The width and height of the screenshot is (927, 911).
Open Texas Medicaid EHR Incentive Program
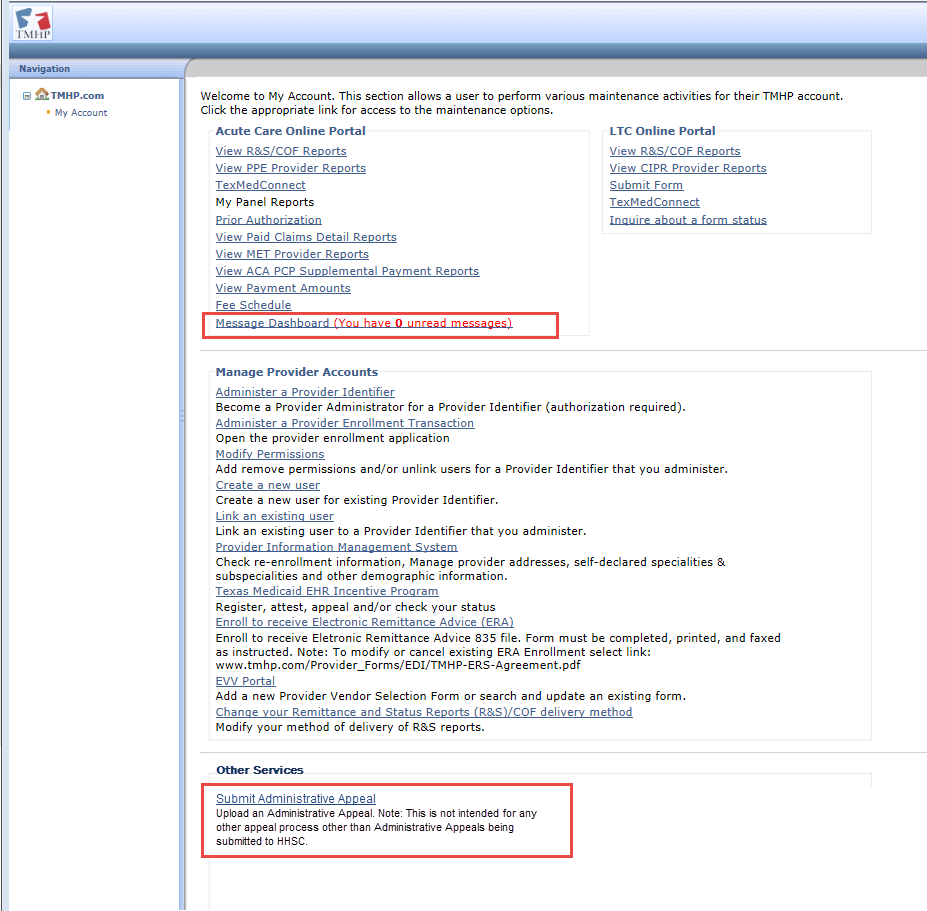(x=327, y=591)
